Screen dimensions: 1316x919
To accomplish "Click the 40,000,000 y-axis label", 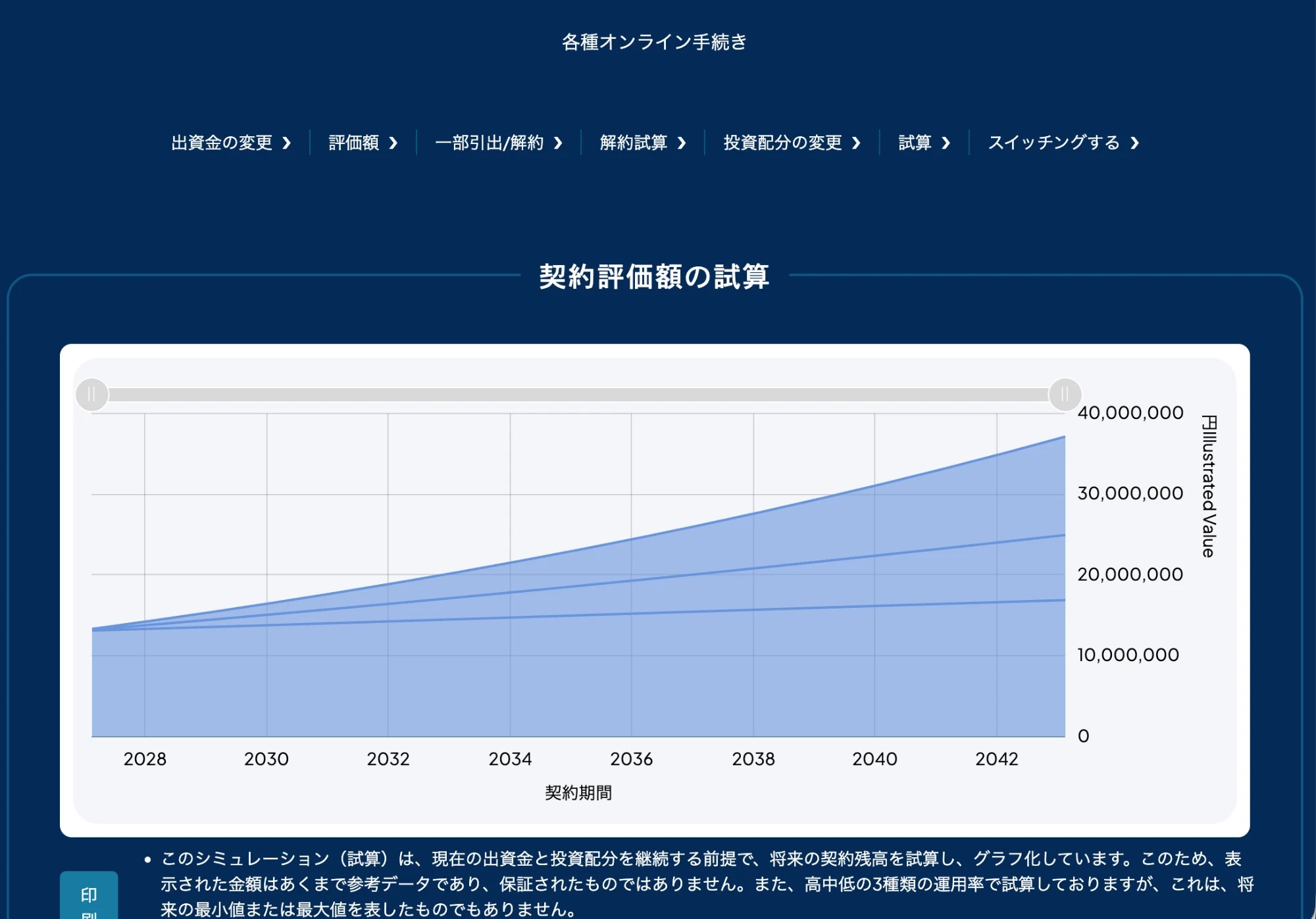I will (1130, 413).
